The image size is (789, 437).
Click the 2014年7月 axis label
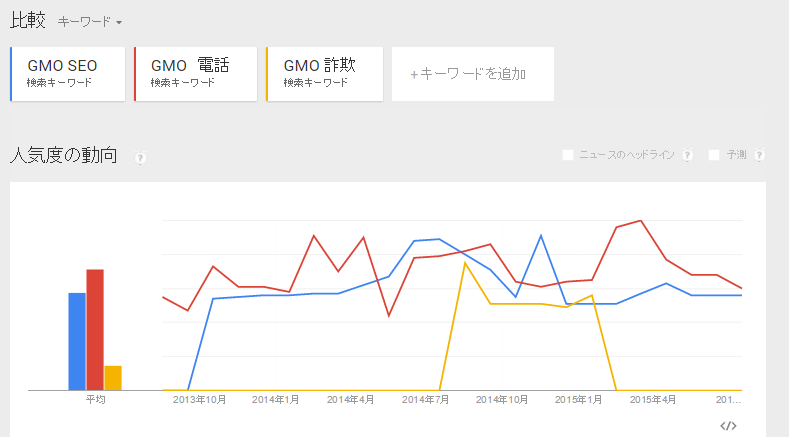425,400
